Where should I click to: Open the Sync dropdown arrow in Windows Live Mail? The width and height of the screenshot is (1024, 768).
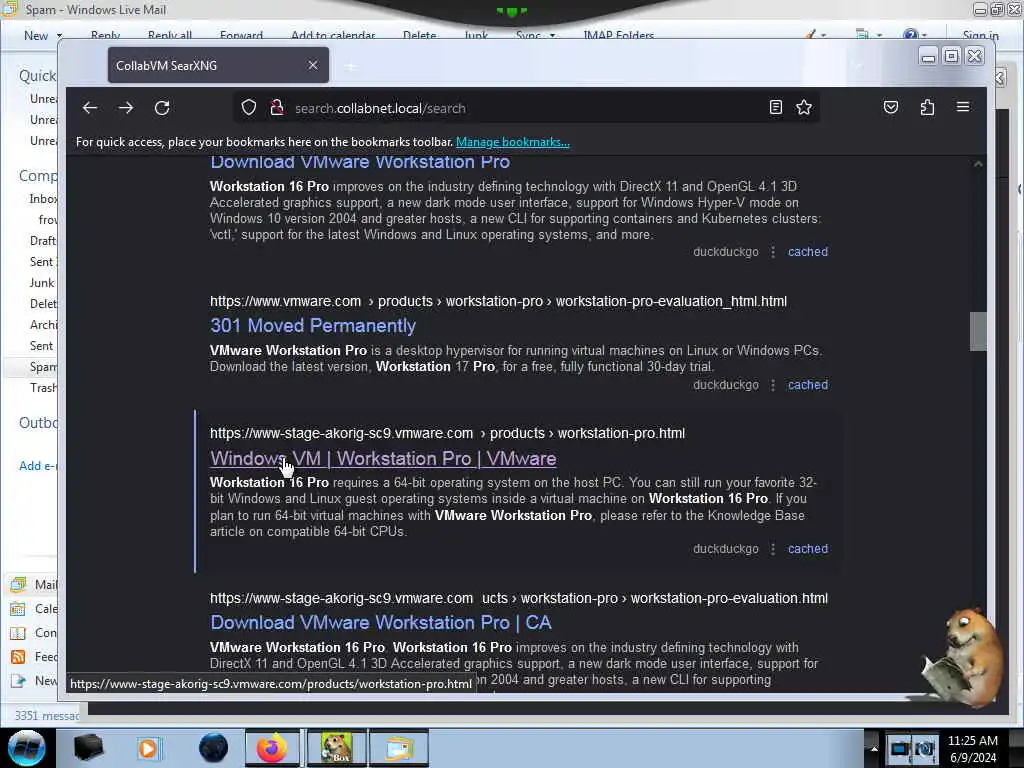pyautogui.click(x=552, y=36)
